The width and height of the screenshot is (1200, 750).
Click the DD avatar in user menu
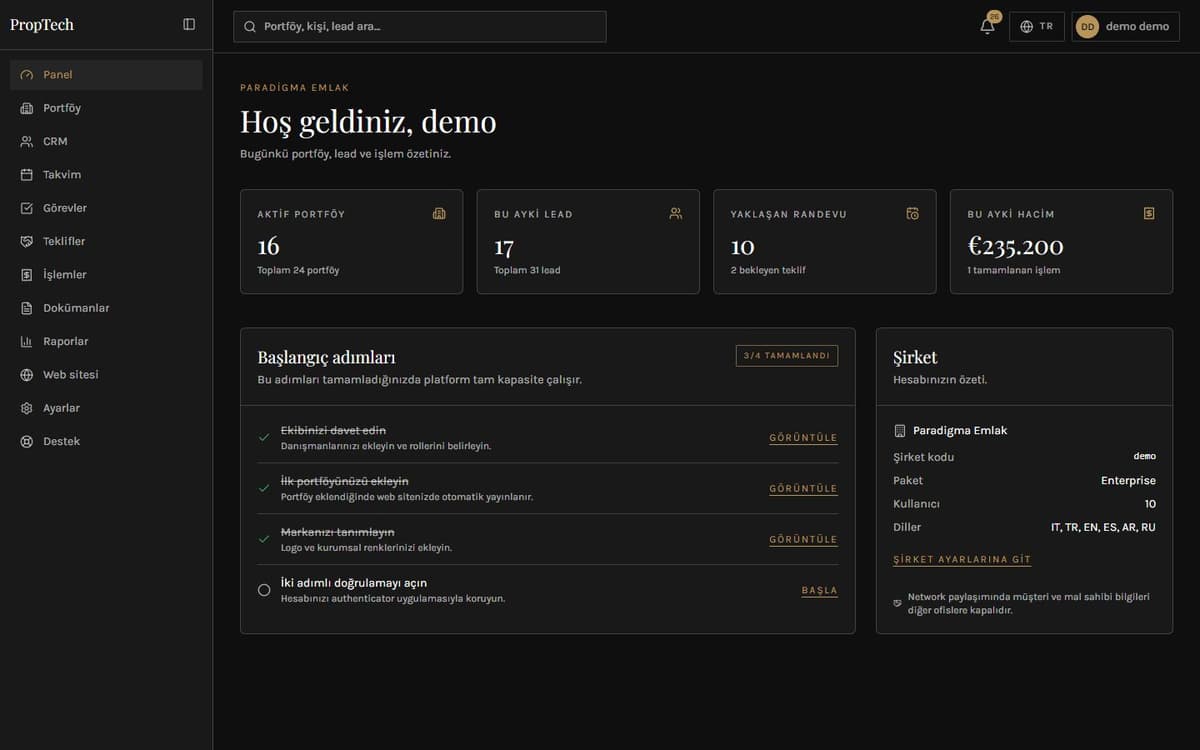pos(1087,27)
